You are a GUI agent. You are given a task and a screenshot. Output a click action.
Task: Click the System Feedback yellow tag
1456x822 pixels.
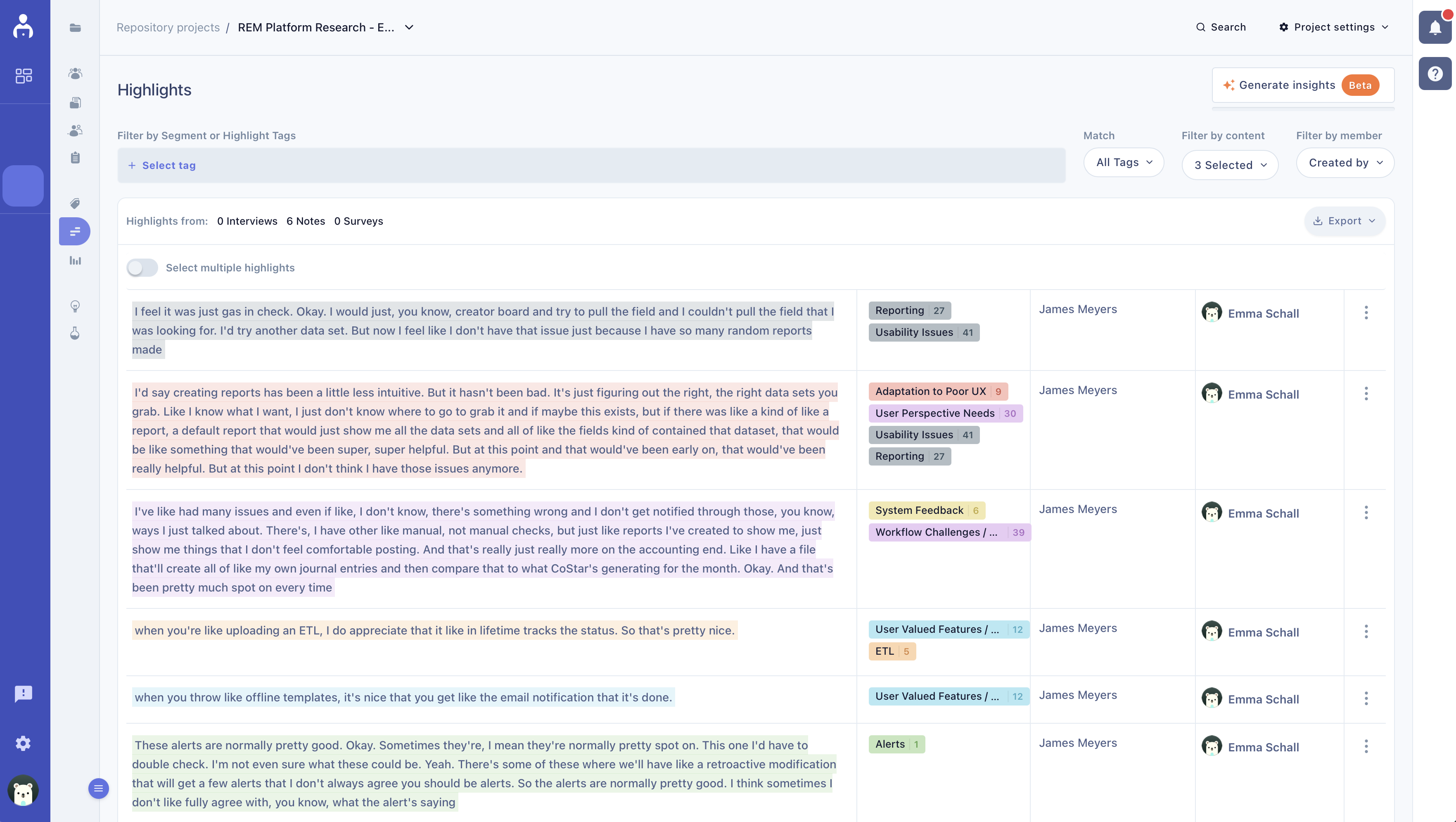[919, 511]
